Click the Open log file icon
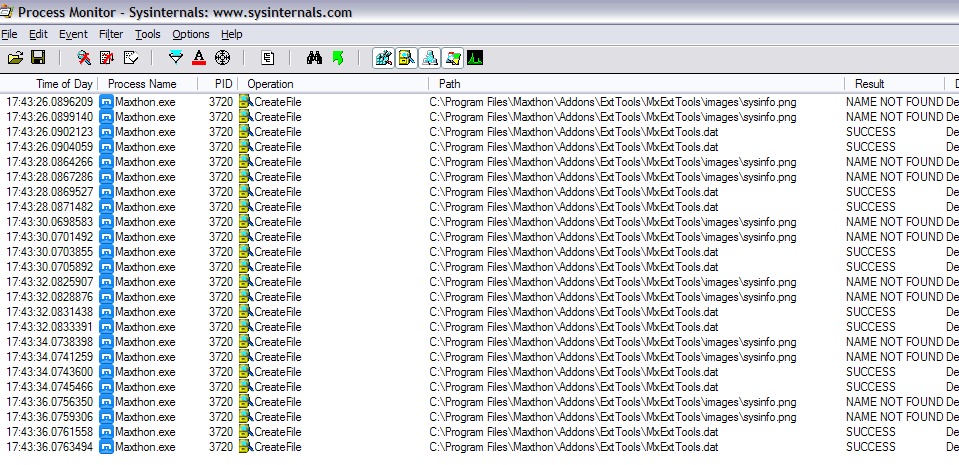The image size is (959, 465). pyautogui.click(x=15, y=58)
